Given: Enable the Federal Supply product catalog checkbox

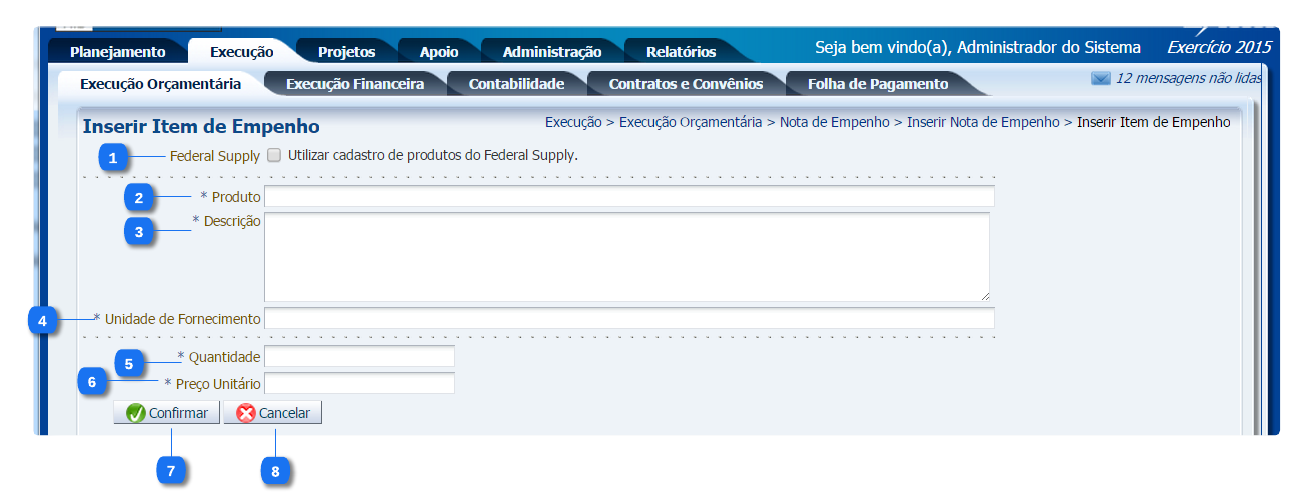Looking at the screenshot, I should click(x=274, y=156).
